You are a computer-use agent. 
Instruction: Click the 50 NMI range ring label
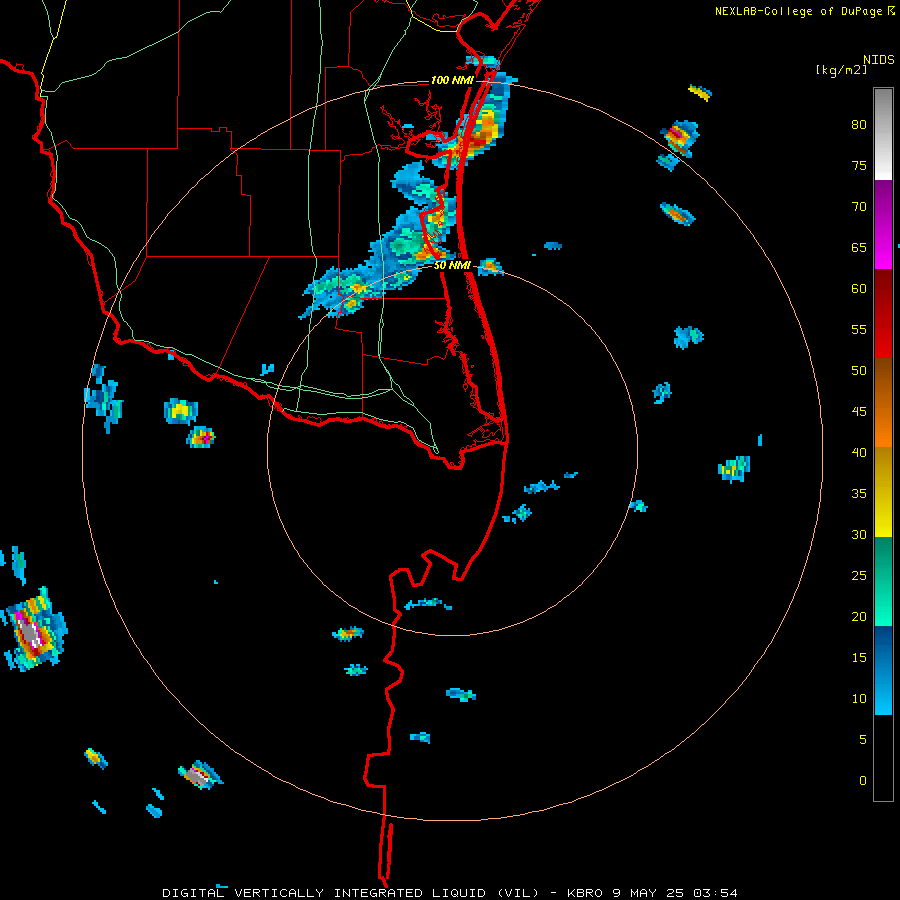452,265
